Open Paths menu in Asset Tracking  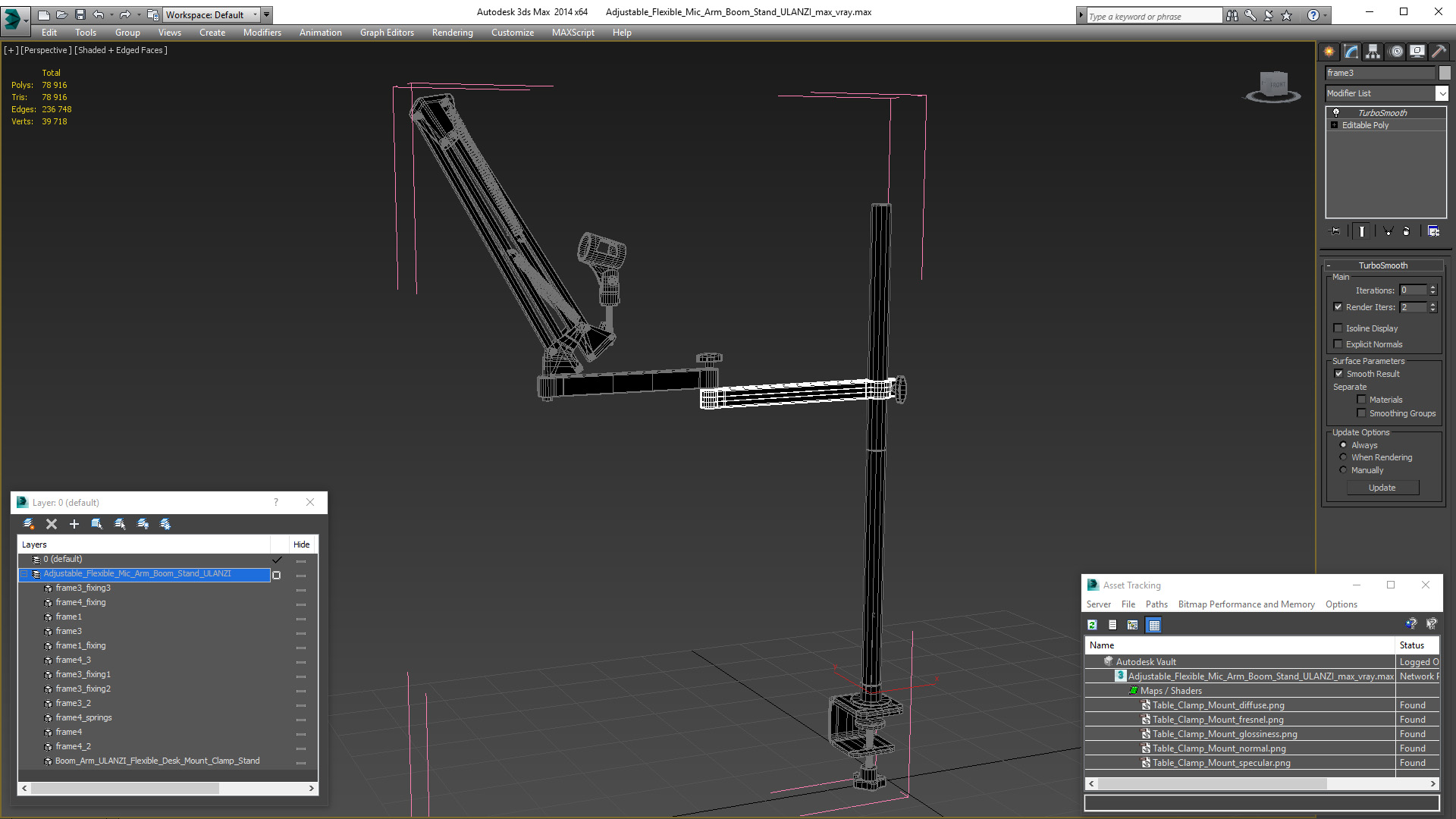[1156, 604]
